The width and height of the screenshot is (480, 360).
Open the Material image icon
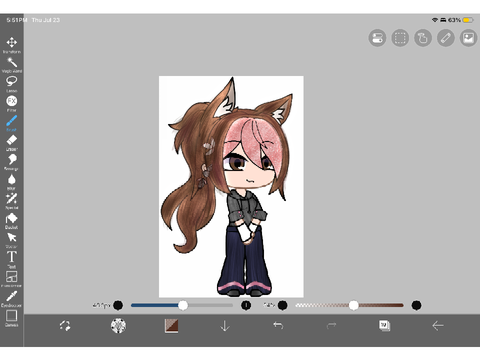[468, 38]
